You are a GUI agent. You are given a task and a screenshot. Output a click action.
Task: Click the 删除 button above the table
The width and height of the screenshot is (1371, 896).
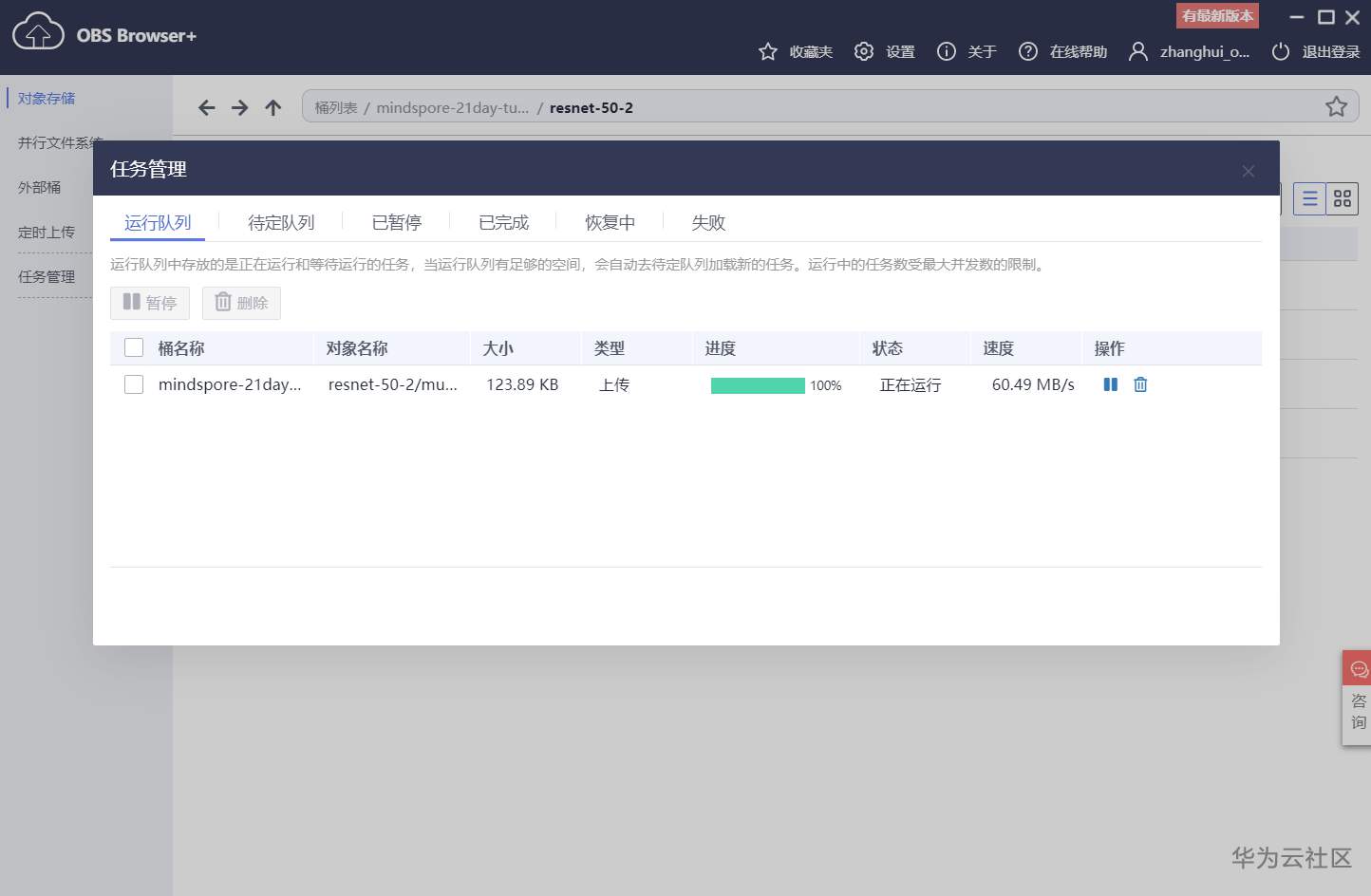coord(241,303)
